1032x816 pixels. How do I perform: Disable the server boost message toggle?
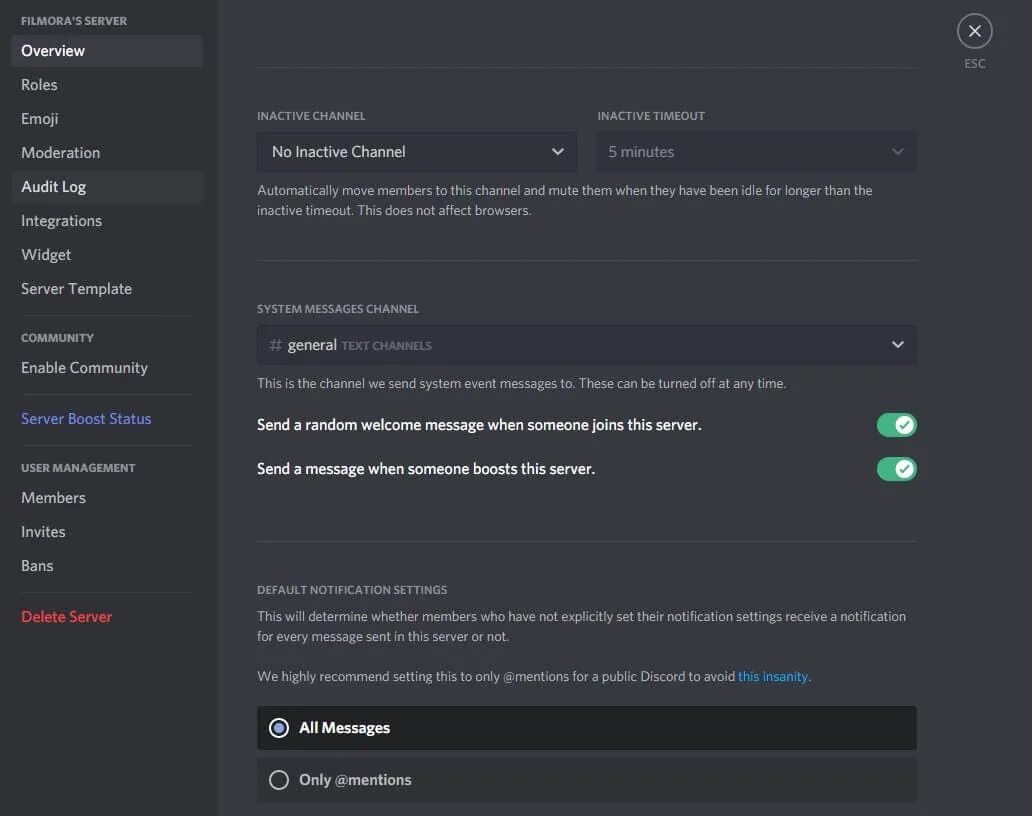(896, 469)
